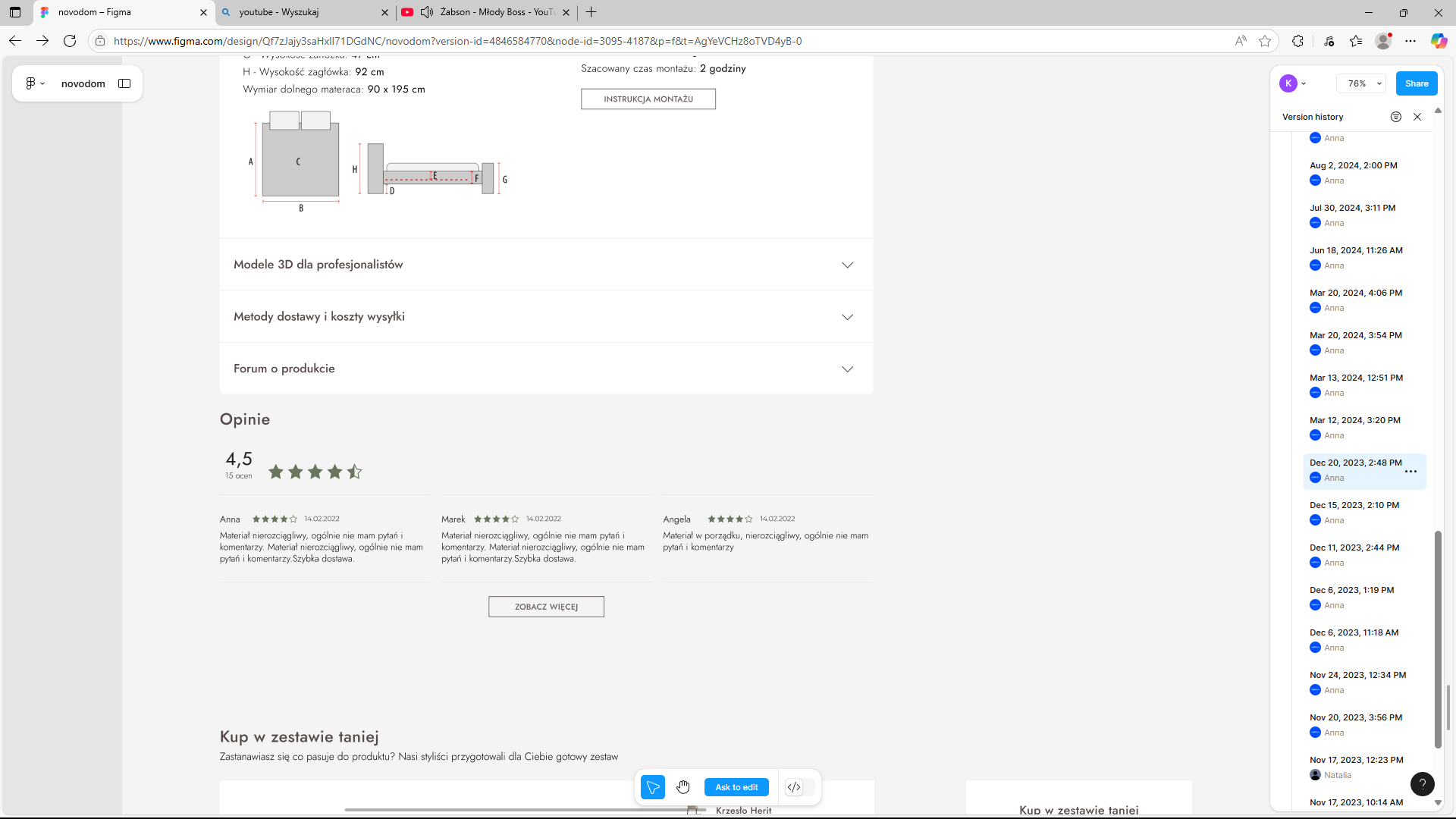
Task: Close the Version history panel
Action: [1417, 117]
